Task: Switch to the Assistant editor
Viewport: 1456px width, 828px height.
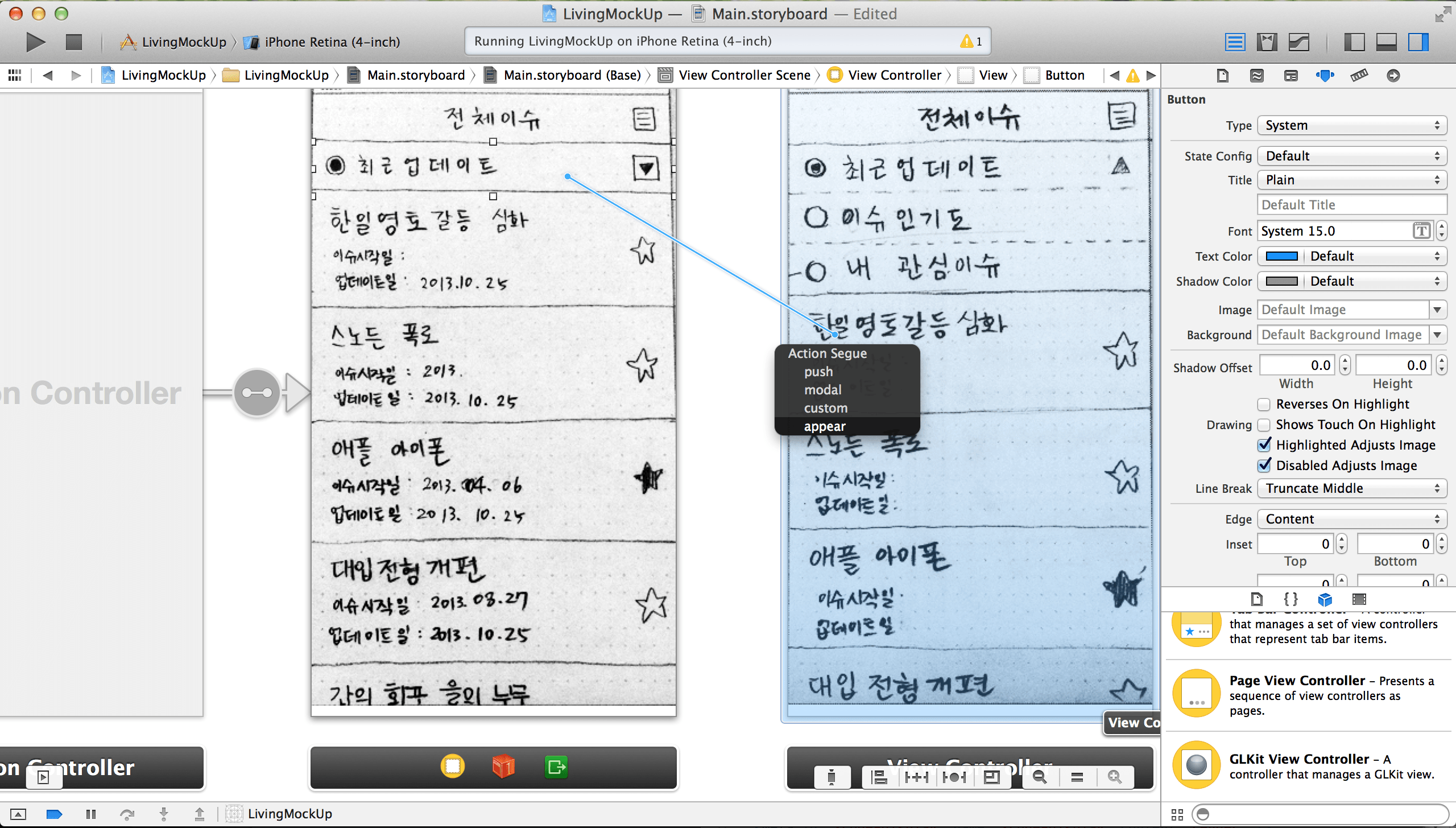Action: (1267, 42)
